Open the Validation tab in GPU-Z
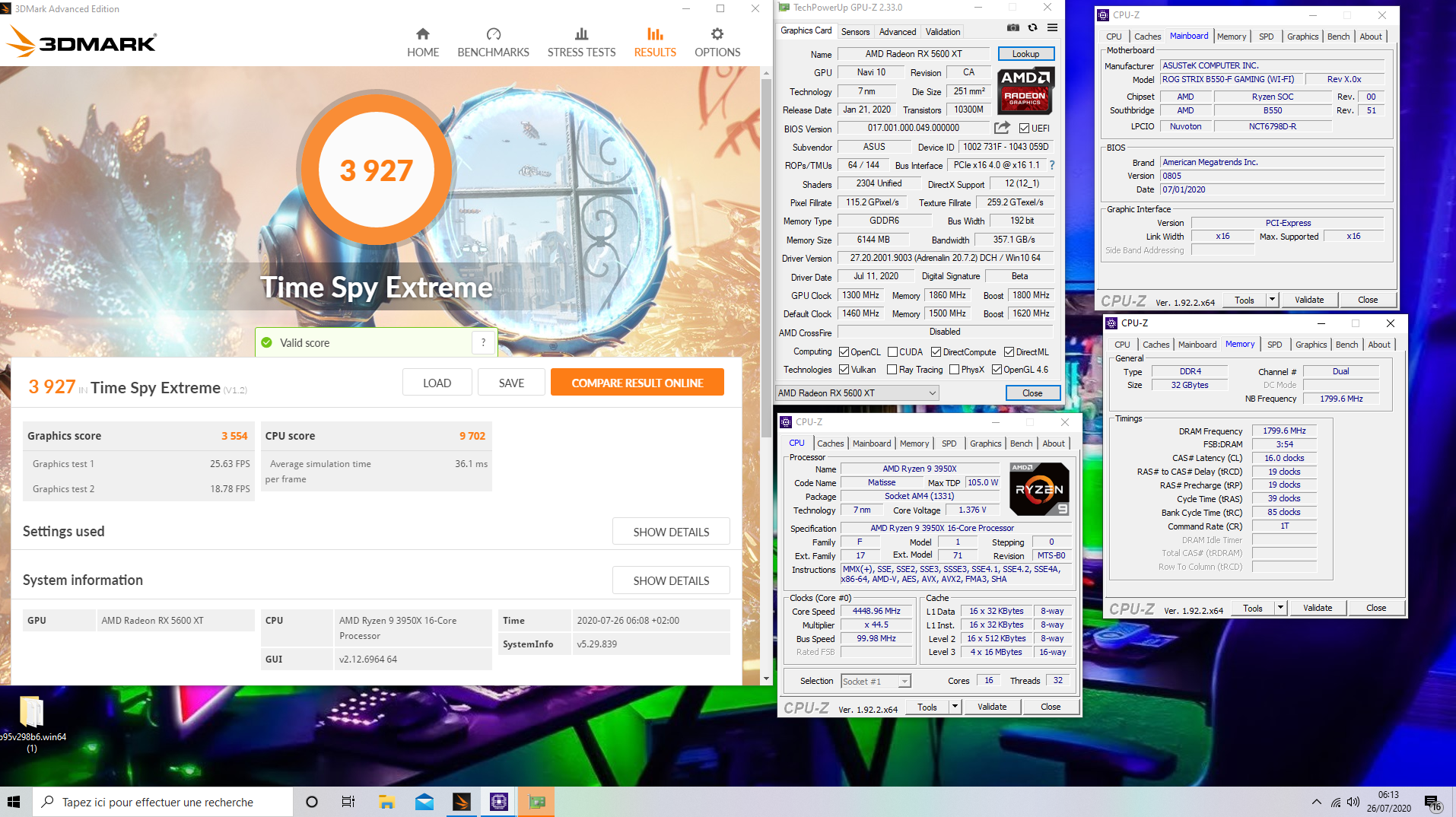Screen dimensions: 1456x817 943,32
